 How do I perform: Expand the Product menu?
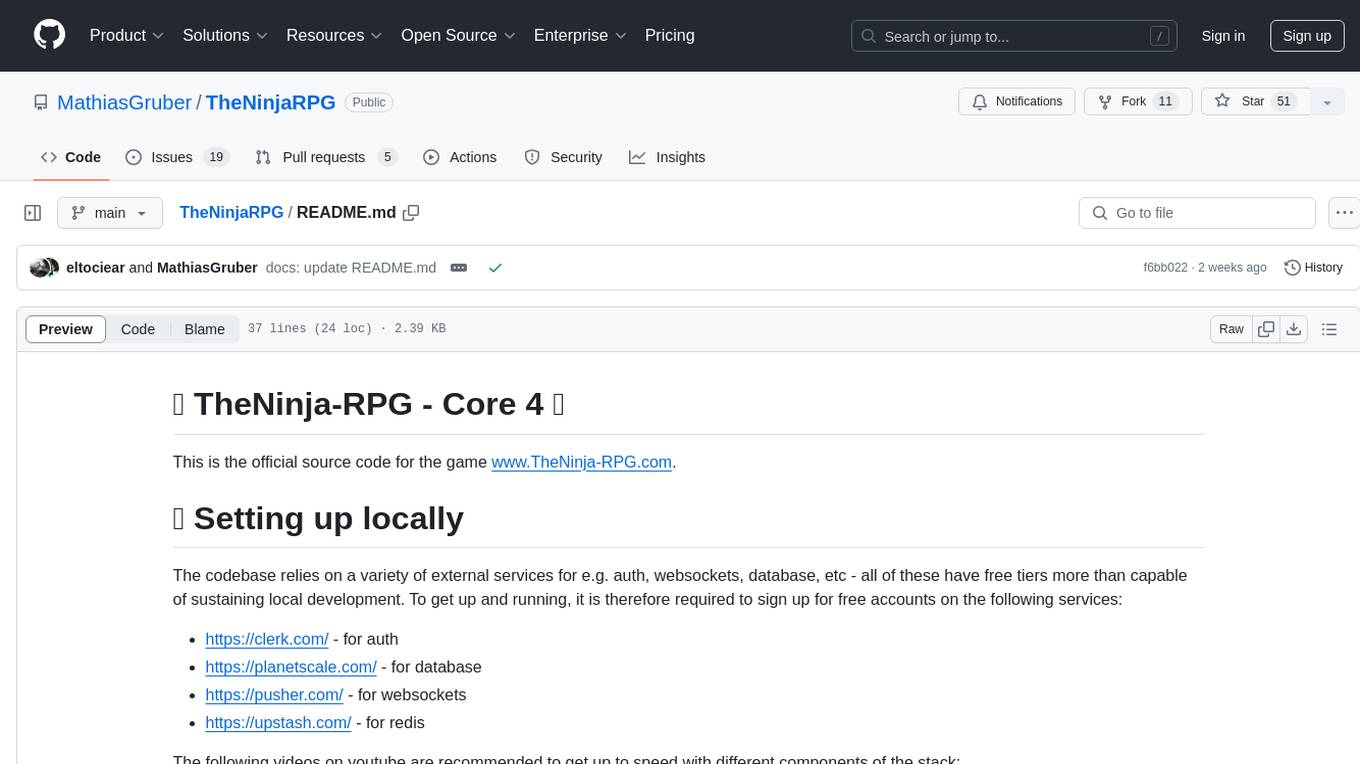pyautogui.click(x=127, y=35)
